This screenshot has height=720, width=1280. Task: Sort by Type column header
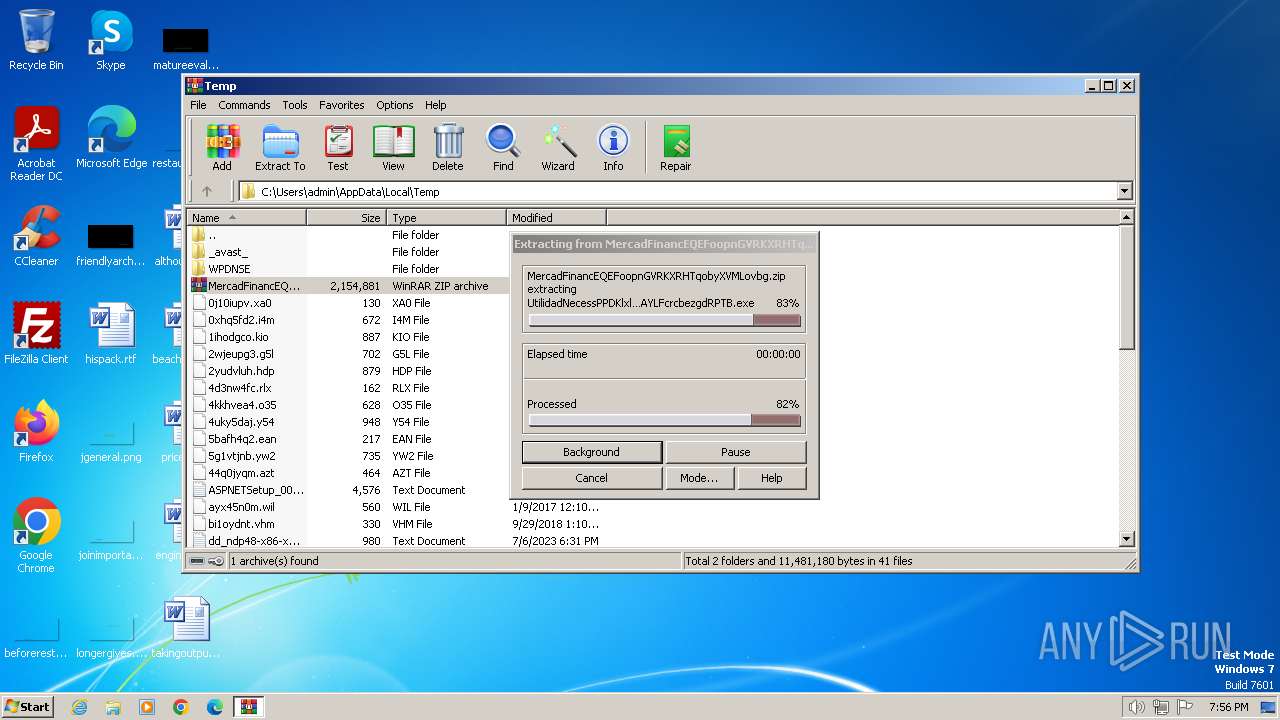point(447,217)
